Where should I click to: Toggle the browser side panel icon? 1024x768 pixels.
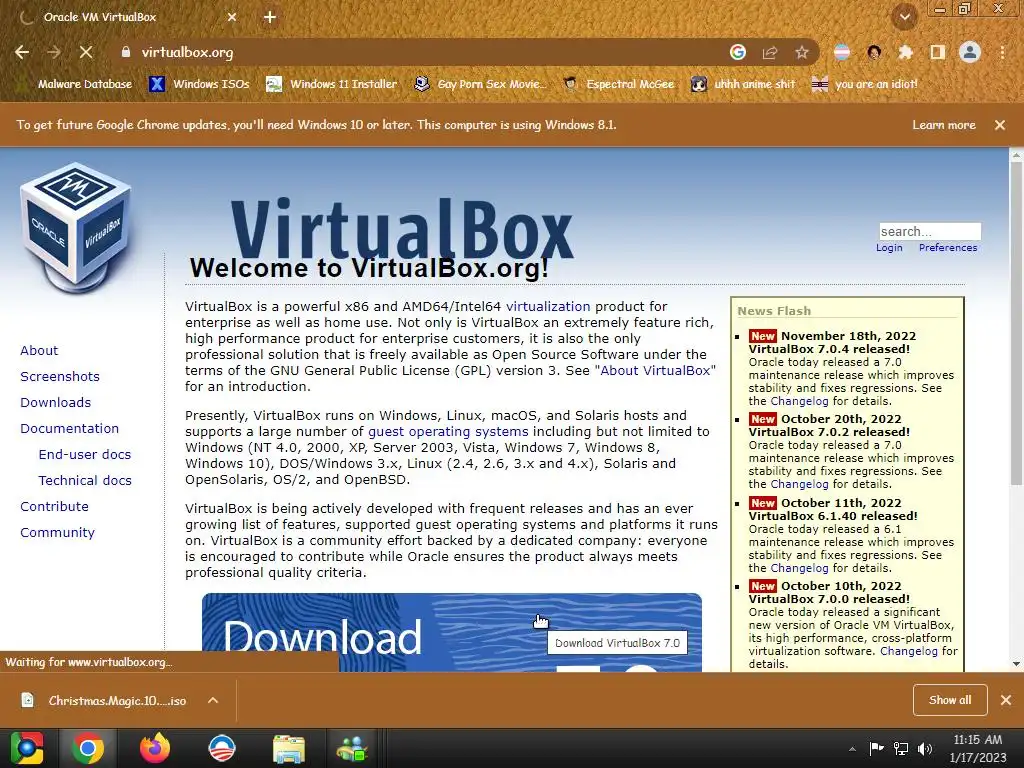(x=937, y=52)
